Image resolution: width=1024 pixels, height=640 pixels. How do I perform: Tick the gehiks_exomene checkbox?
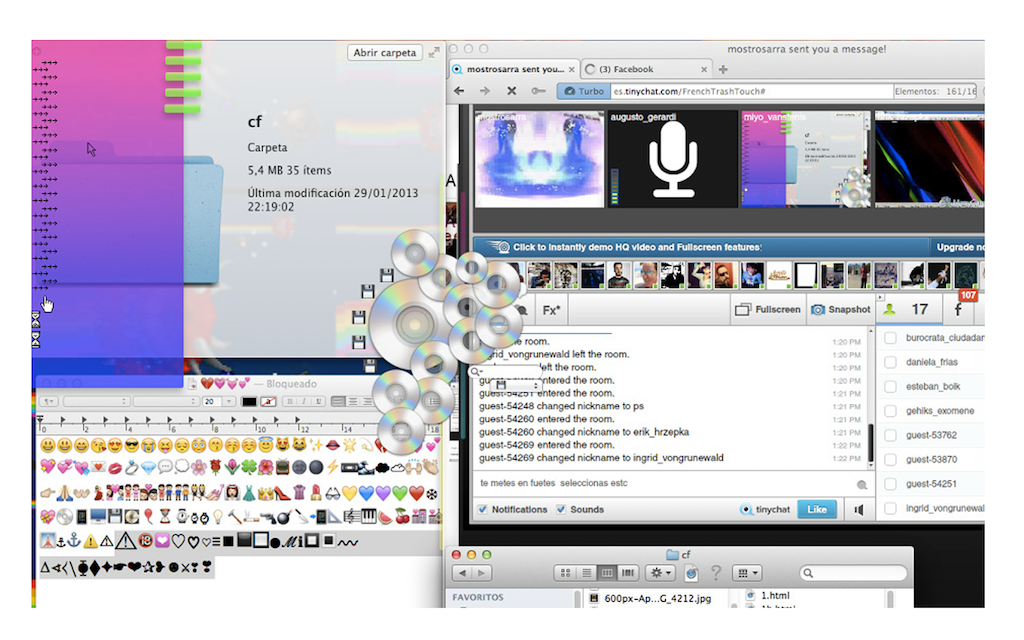coord(890,411)
